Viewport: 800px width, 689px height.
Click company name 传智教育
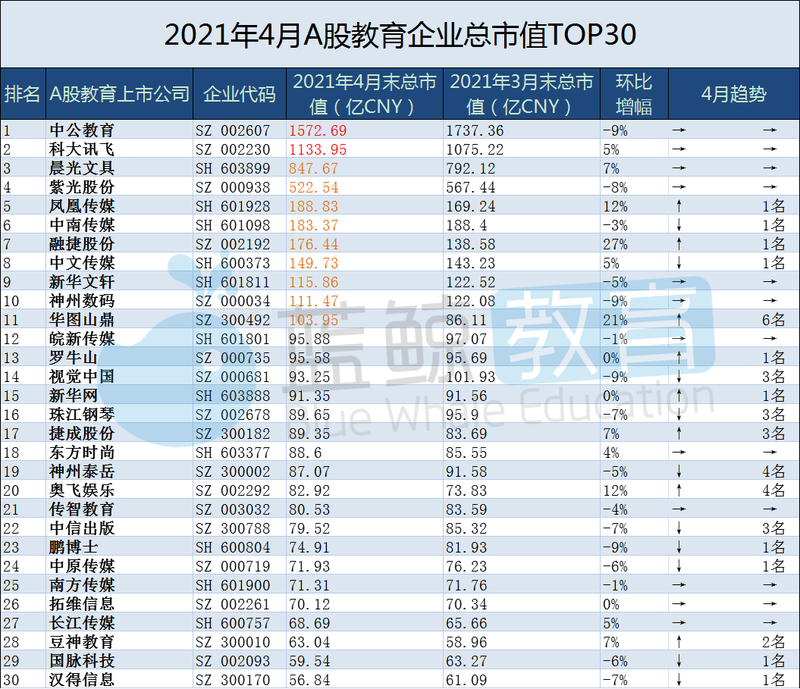[x=82, y=509]
